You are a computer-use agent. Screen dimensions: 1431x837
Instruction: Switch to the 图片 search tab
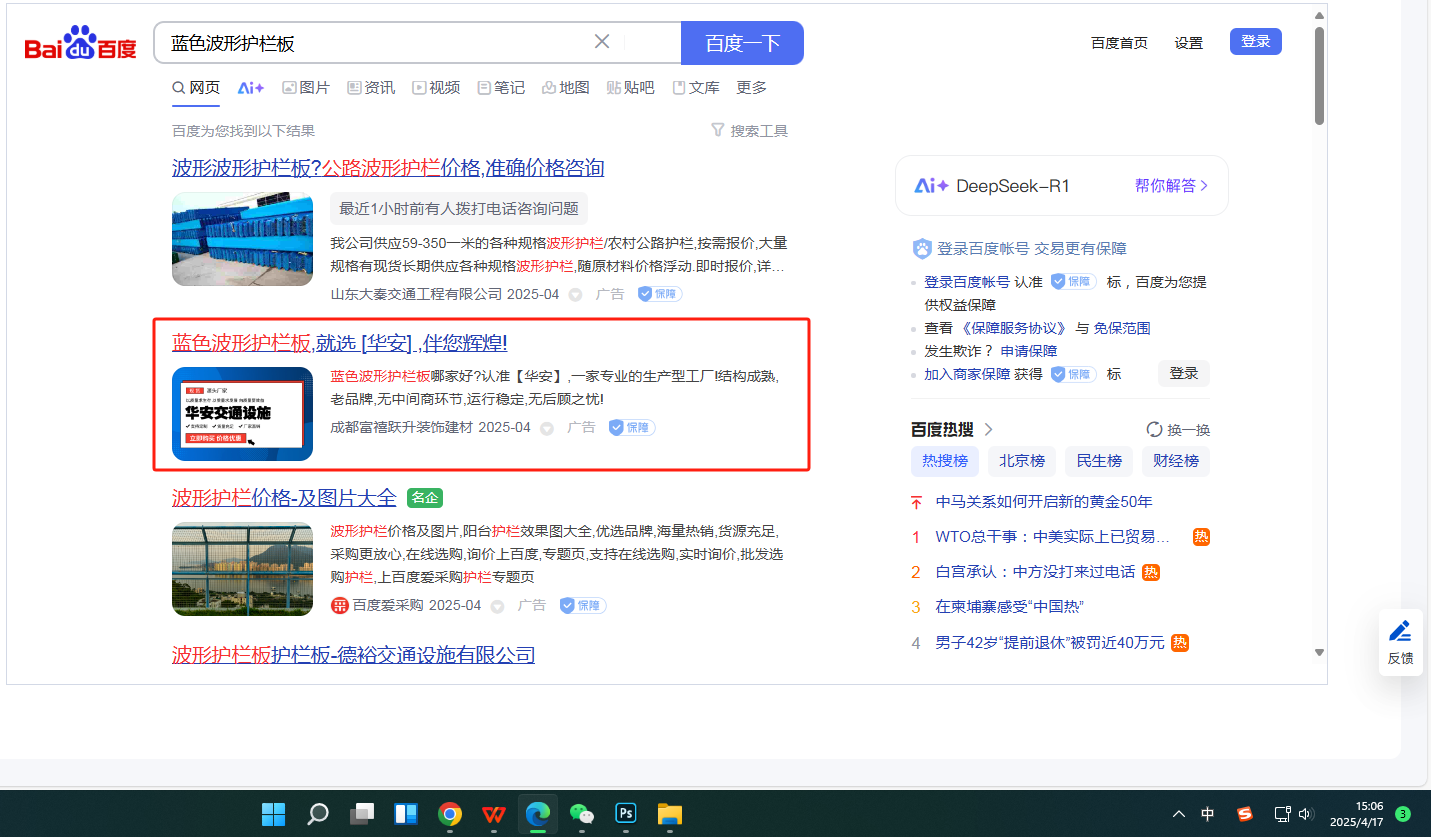(x=306, y=88)
